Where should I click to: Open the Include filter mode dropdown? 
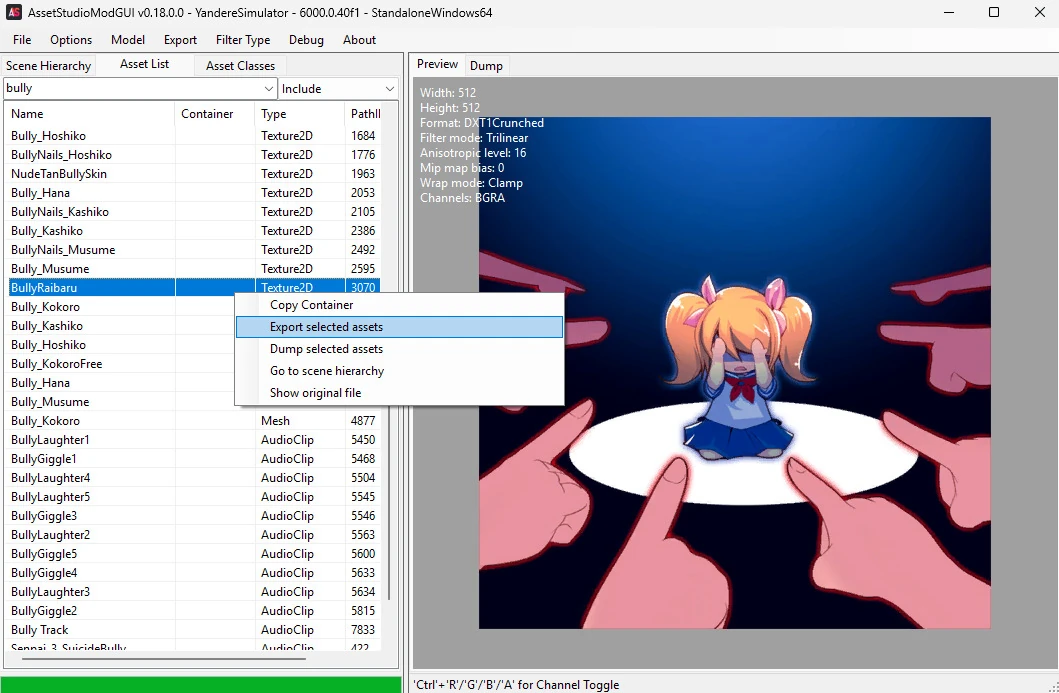click(x=338, y=88)
